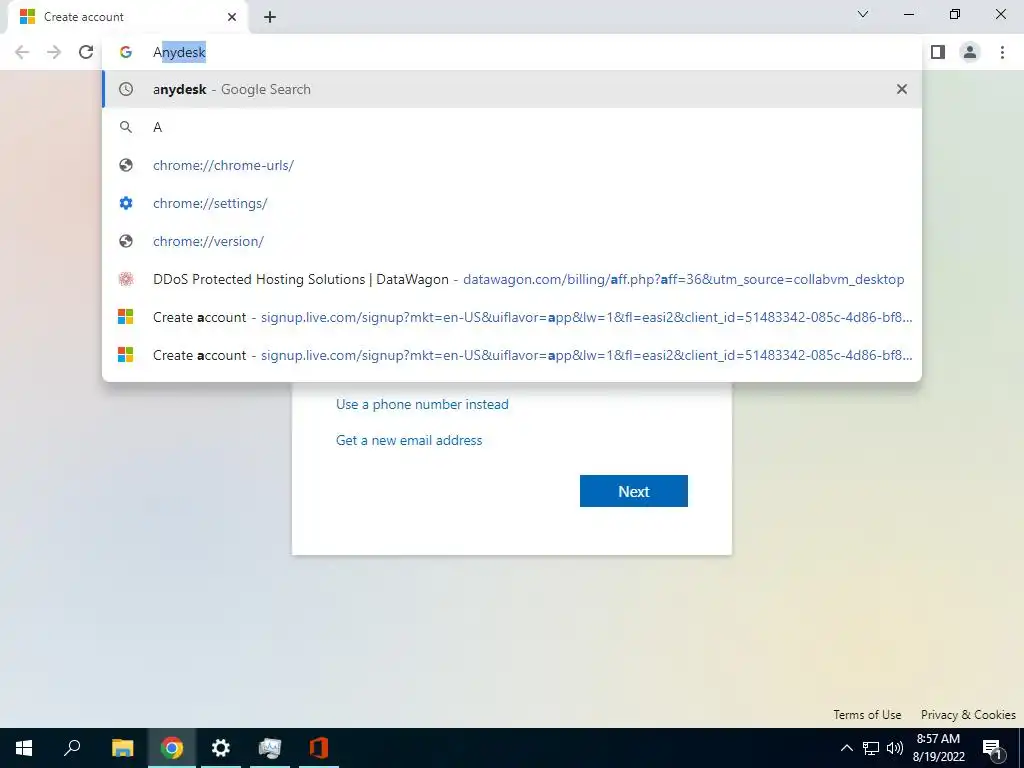Click the Google icon in the omnibox
The height and width of the screenshot is (768, 1024).
point(126,52)
